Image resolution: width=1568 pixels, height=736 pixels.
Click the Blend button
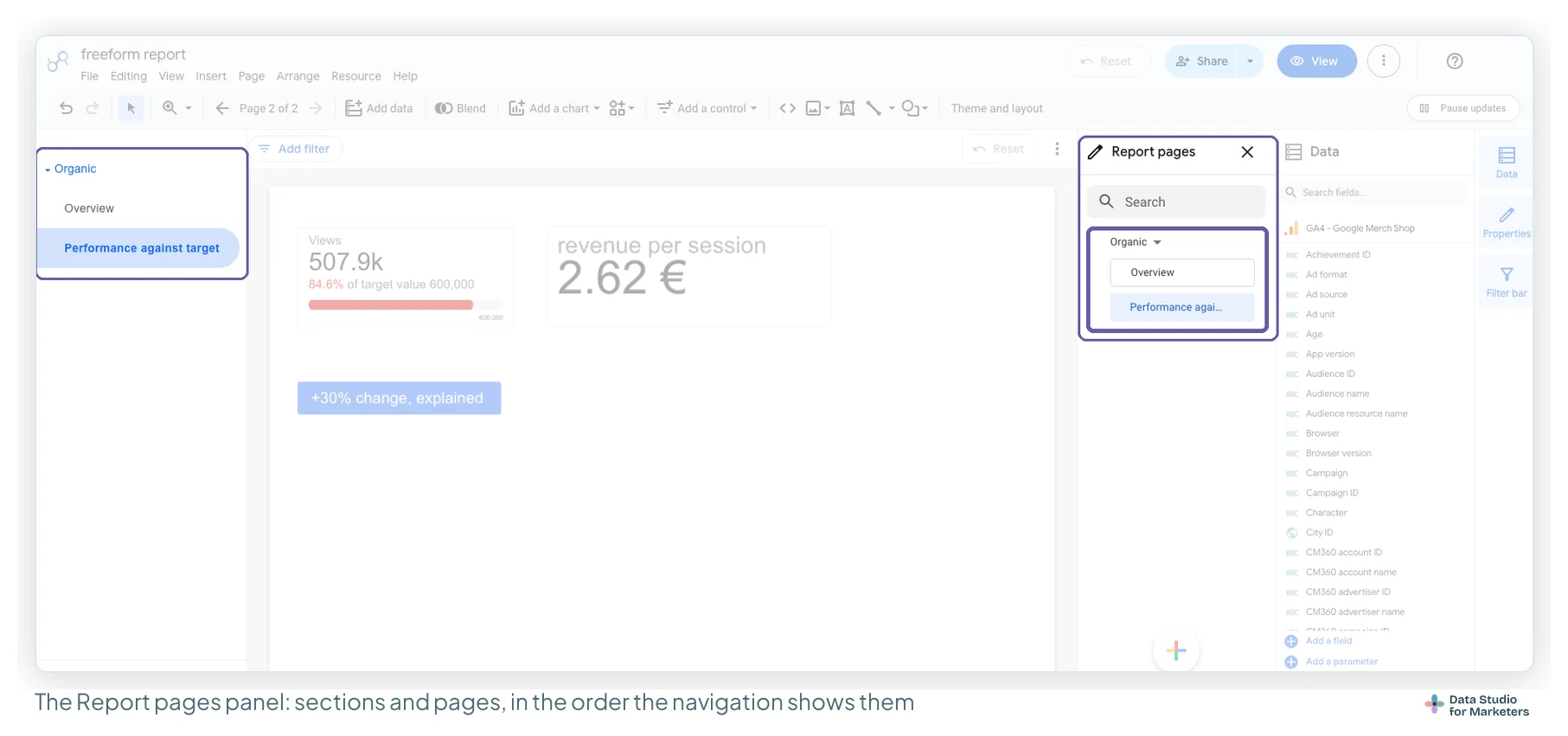point(460,108)
